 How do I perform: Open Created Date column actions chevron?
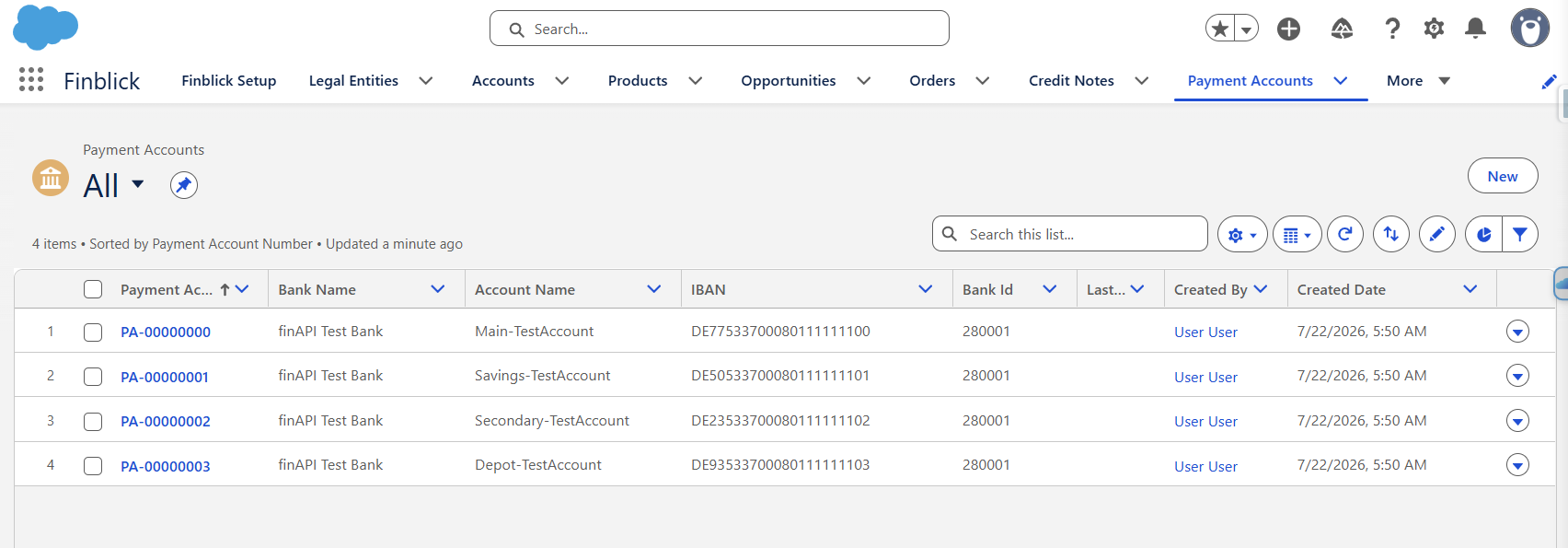pos(1470,289)
